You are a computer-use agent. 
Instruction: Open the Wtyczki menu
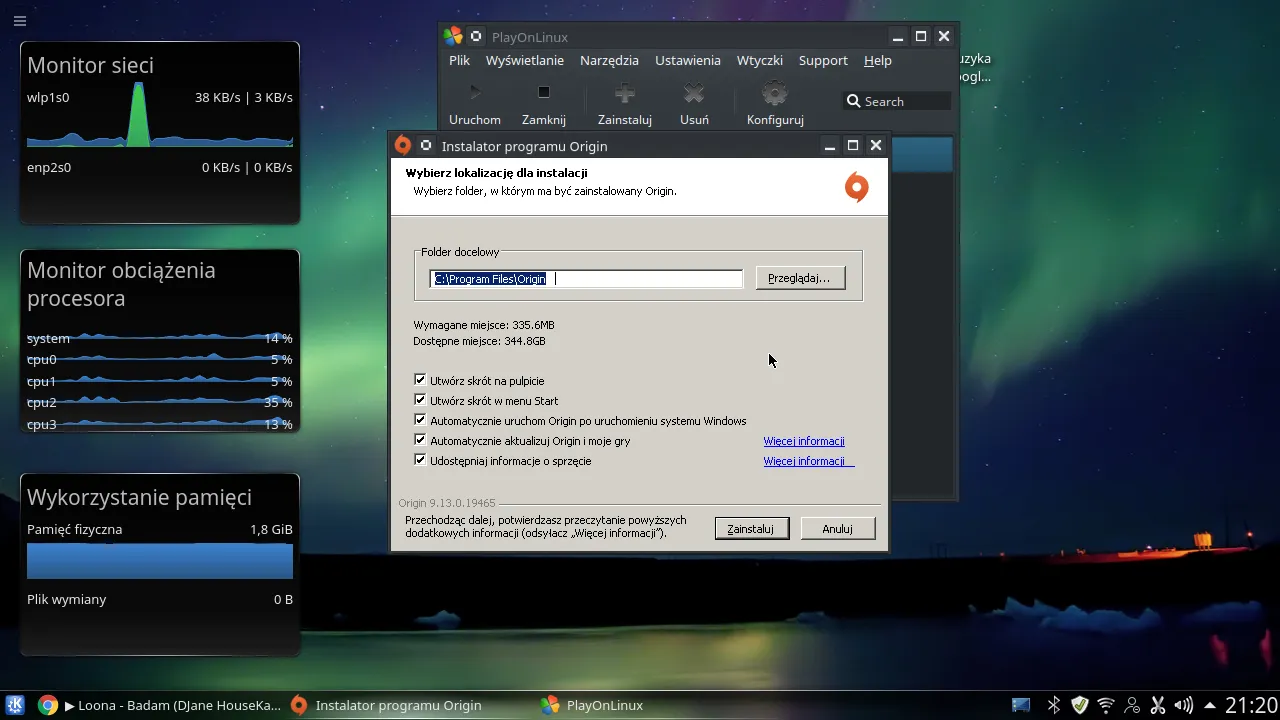point(760,60)
